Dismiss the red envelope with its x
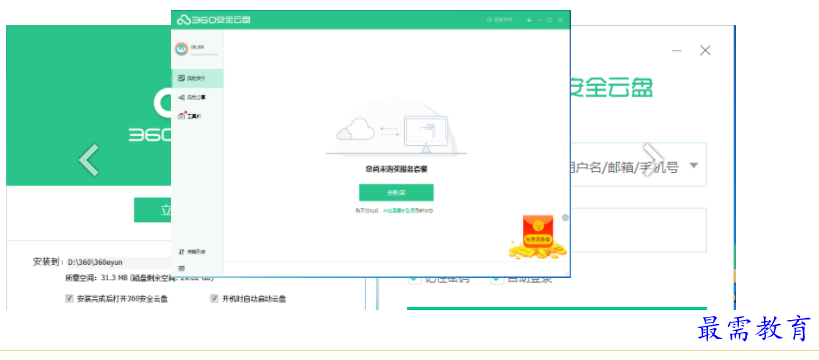 (x=565, y=217)
